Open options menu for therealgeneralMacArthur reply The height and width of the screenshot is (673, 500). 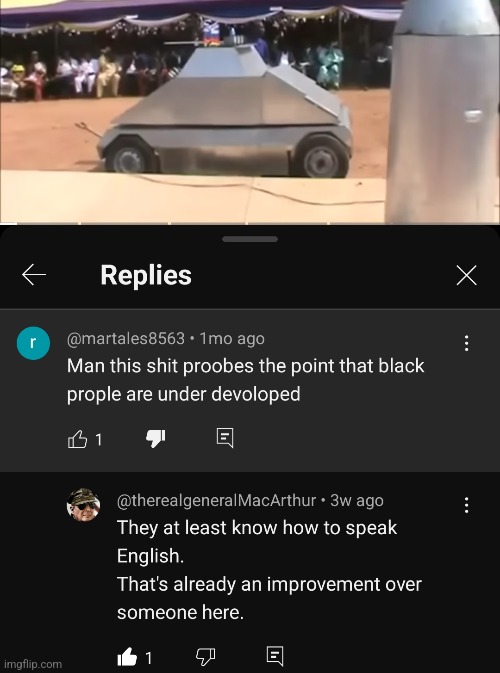click(467, 505)
